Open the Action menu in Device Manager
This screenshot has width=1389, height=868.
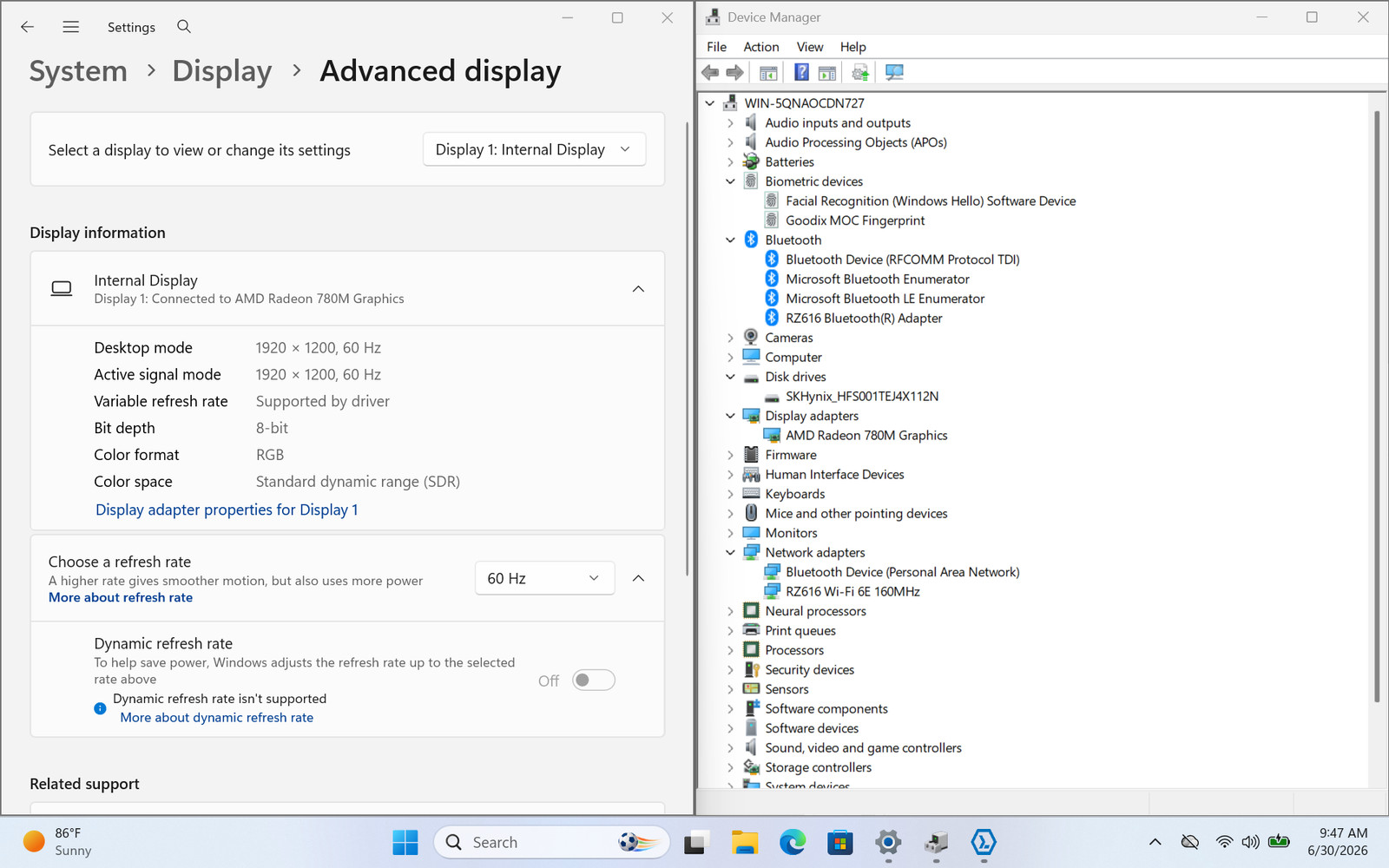[x=761, y=47]
